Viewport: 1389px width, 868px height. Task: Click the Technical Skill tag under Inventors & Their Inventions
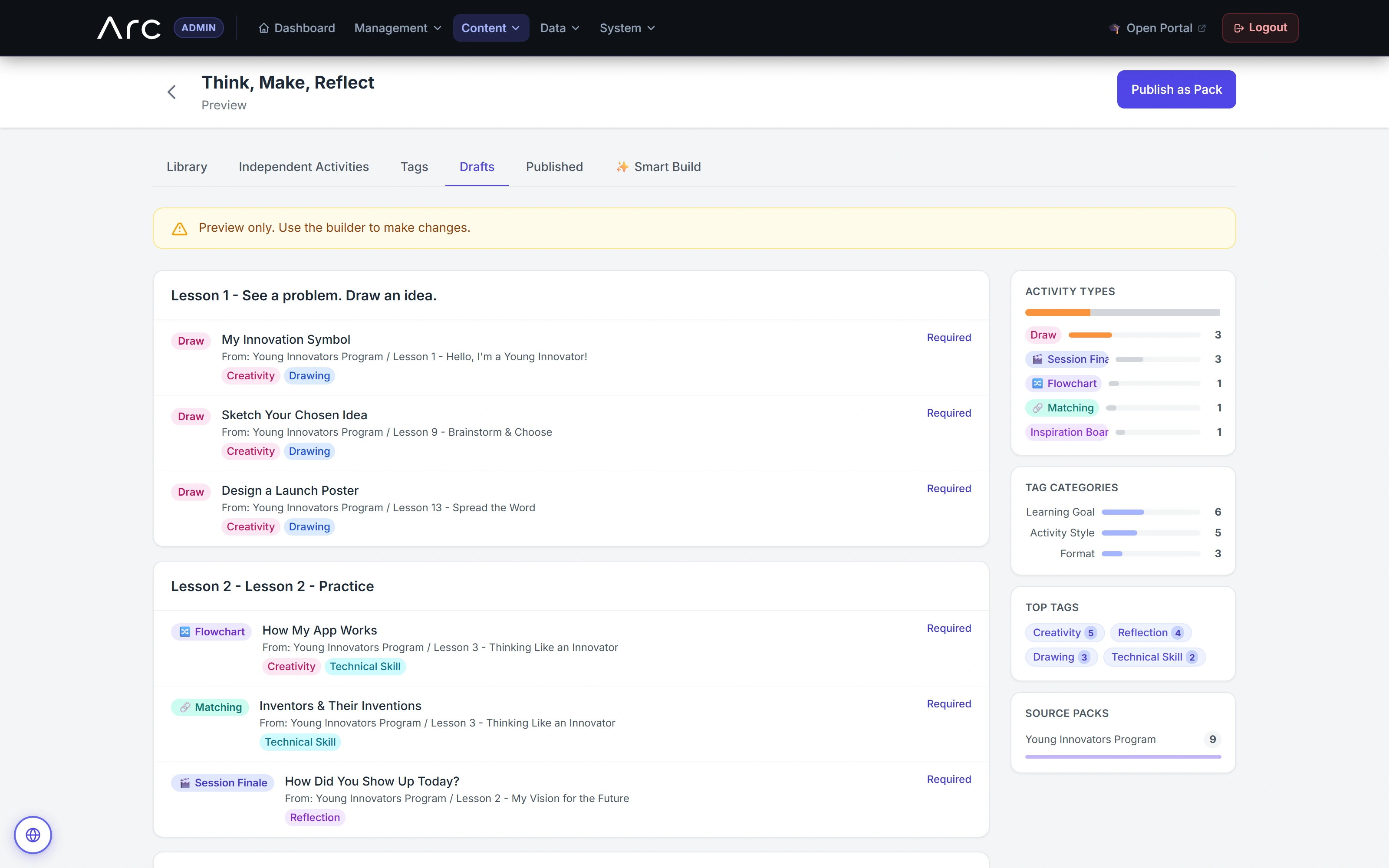[300, 742]
